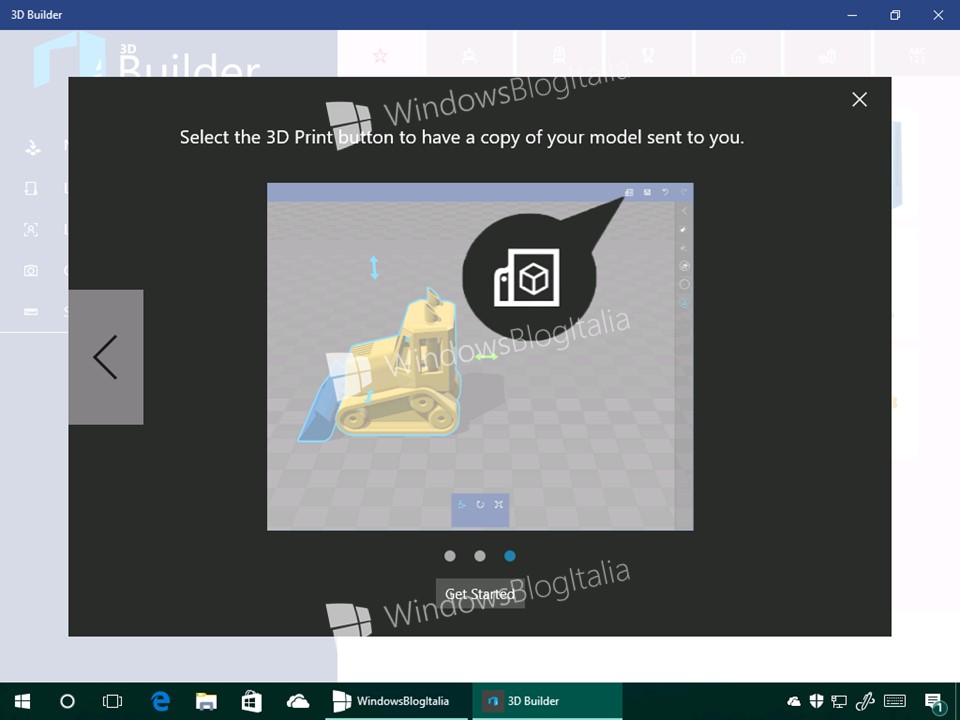
Task: Open Windows Ink Workspace pen icon
Action: pos(864,702)
